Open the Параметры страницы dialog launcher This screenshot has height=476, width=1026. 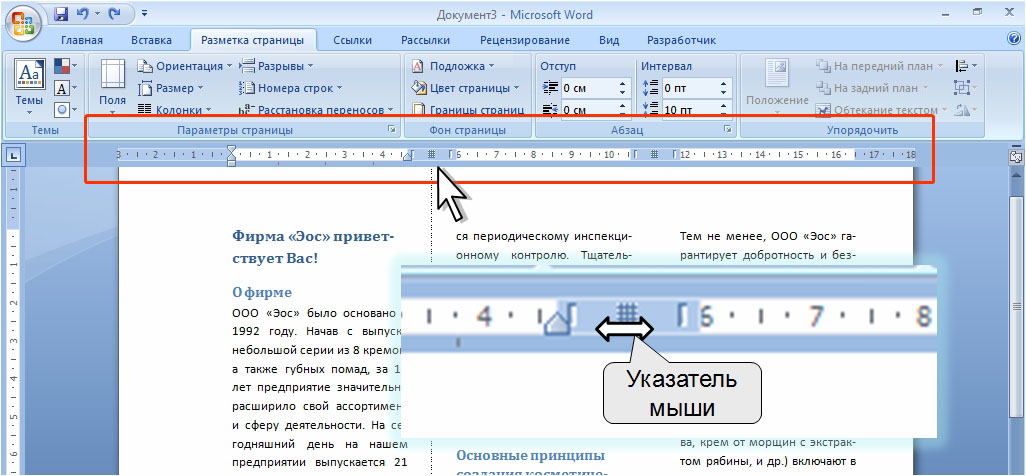point(392,130)
